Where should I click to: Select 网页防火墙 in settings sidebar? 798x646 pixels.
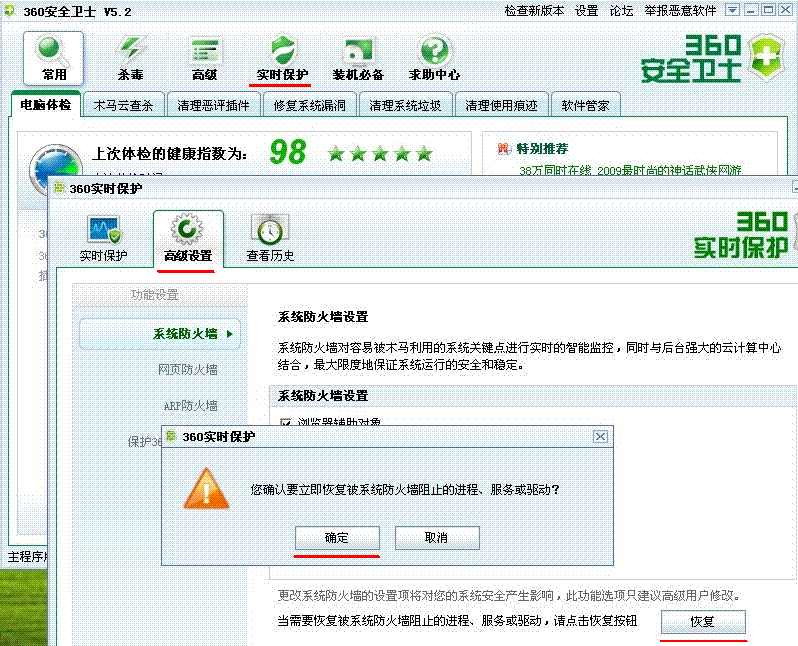[x=187, y=370]
